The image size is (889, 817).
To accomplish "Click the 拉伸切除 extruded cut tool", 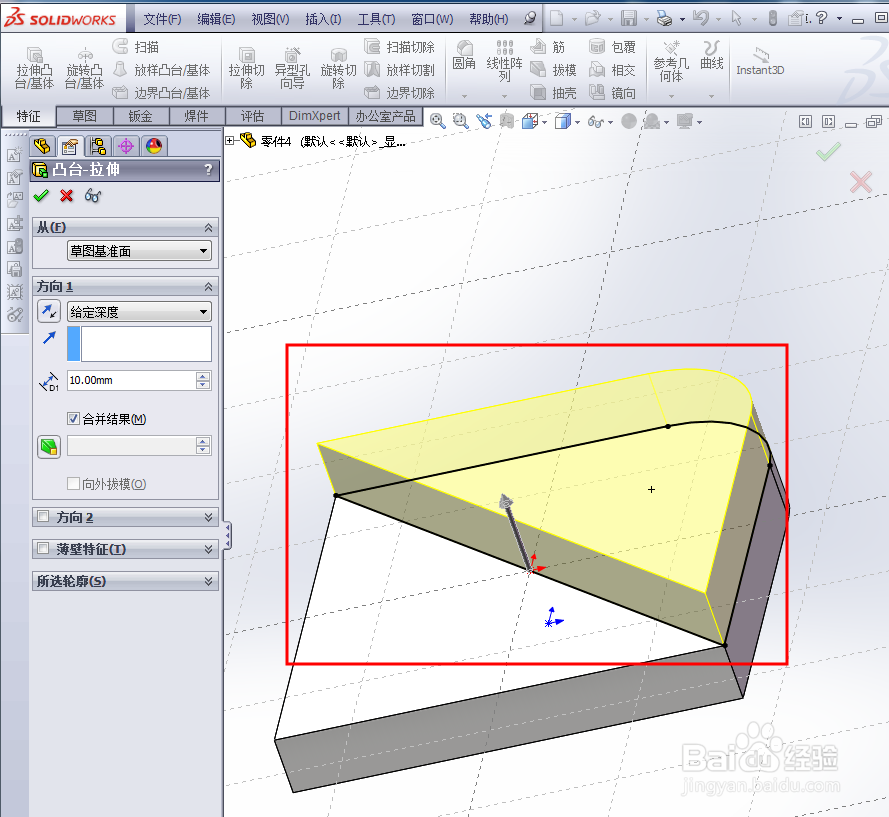I will point(247,69).
